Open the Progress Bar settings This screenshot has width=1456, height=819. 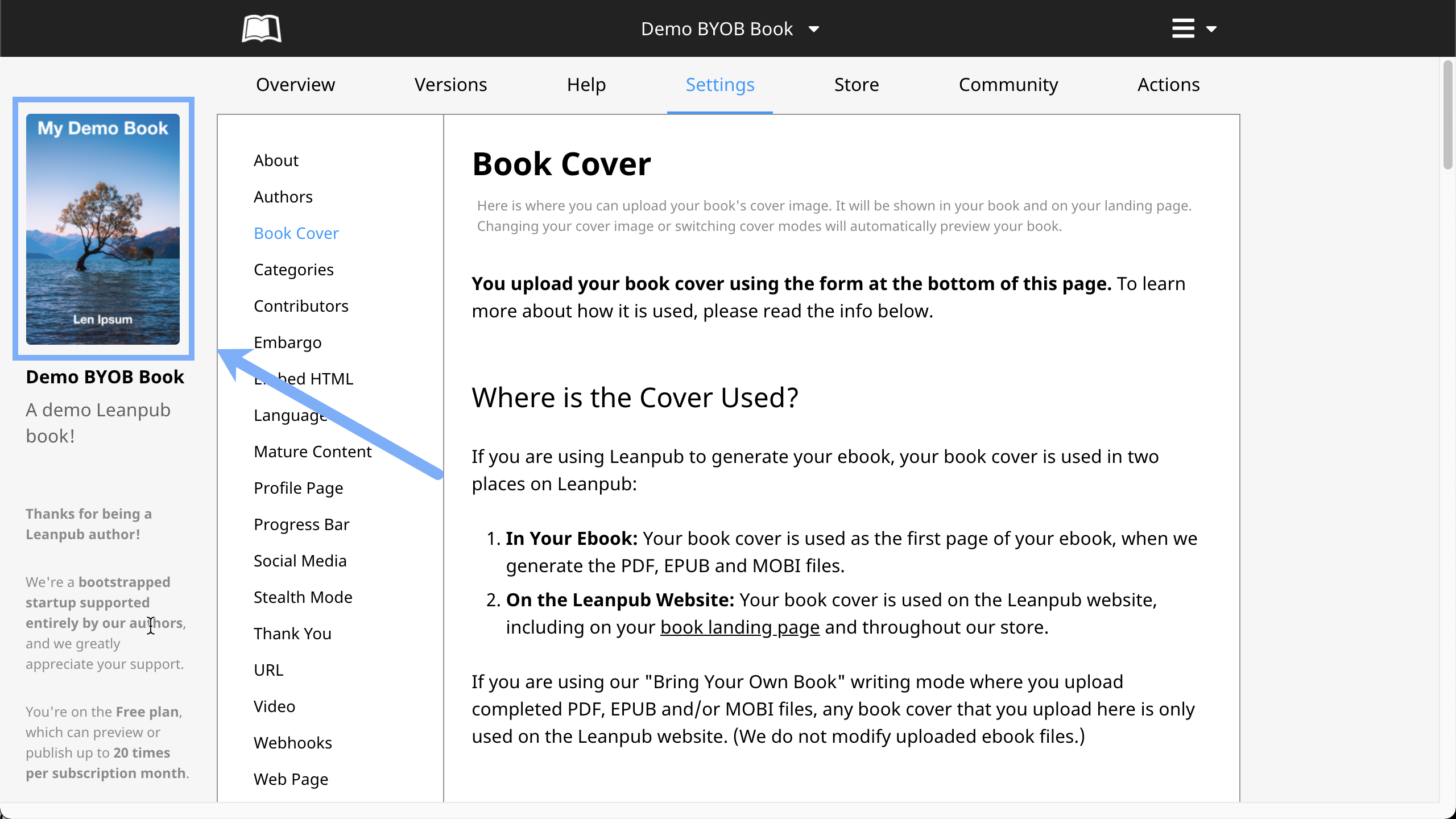tap(301, 524)
